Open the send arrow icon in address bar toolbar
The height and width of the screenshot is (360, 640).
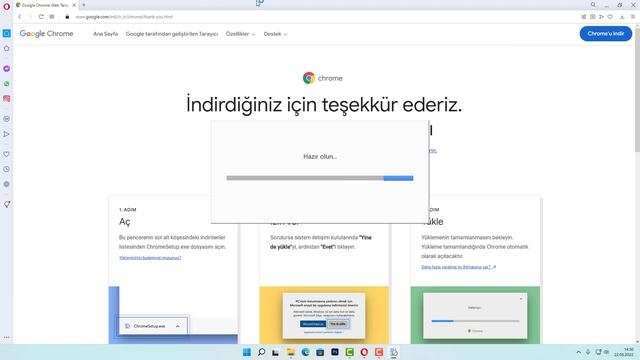pos(601,17)
